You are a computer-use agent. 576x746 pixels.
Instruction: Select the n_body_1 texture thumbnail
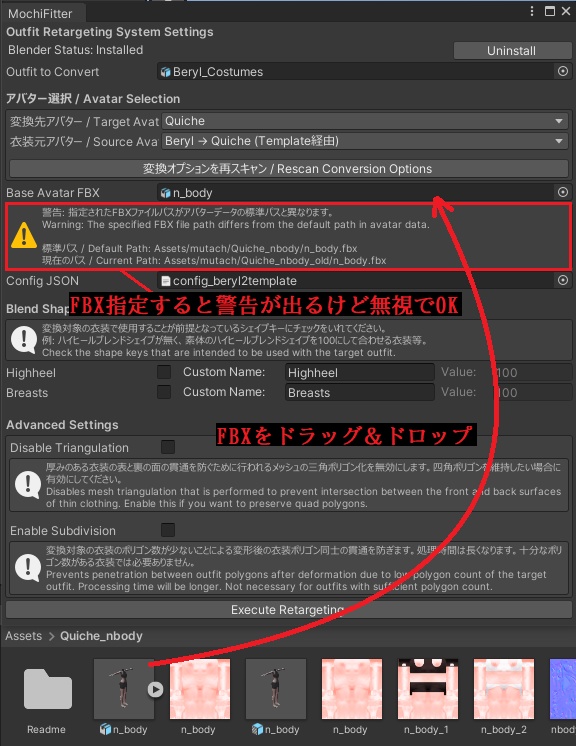tap(428, 688)
